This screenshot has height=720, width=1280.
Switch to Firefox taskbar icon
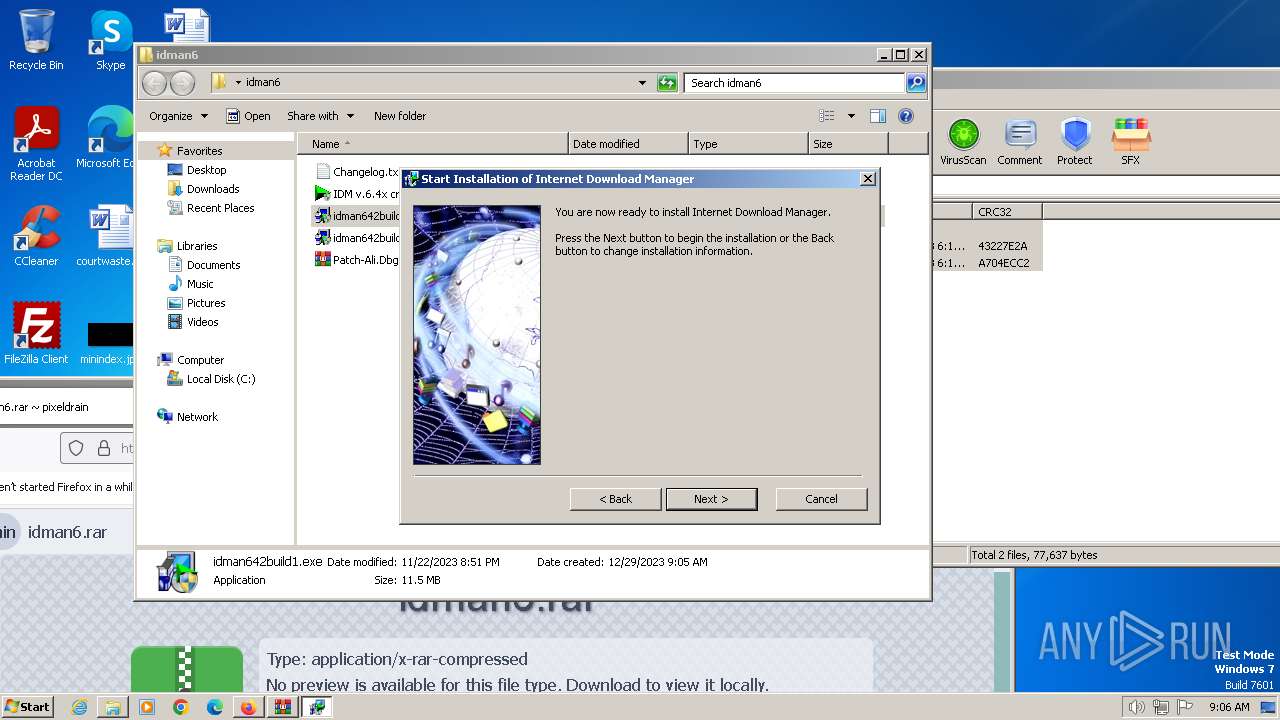tap(248, 707)
